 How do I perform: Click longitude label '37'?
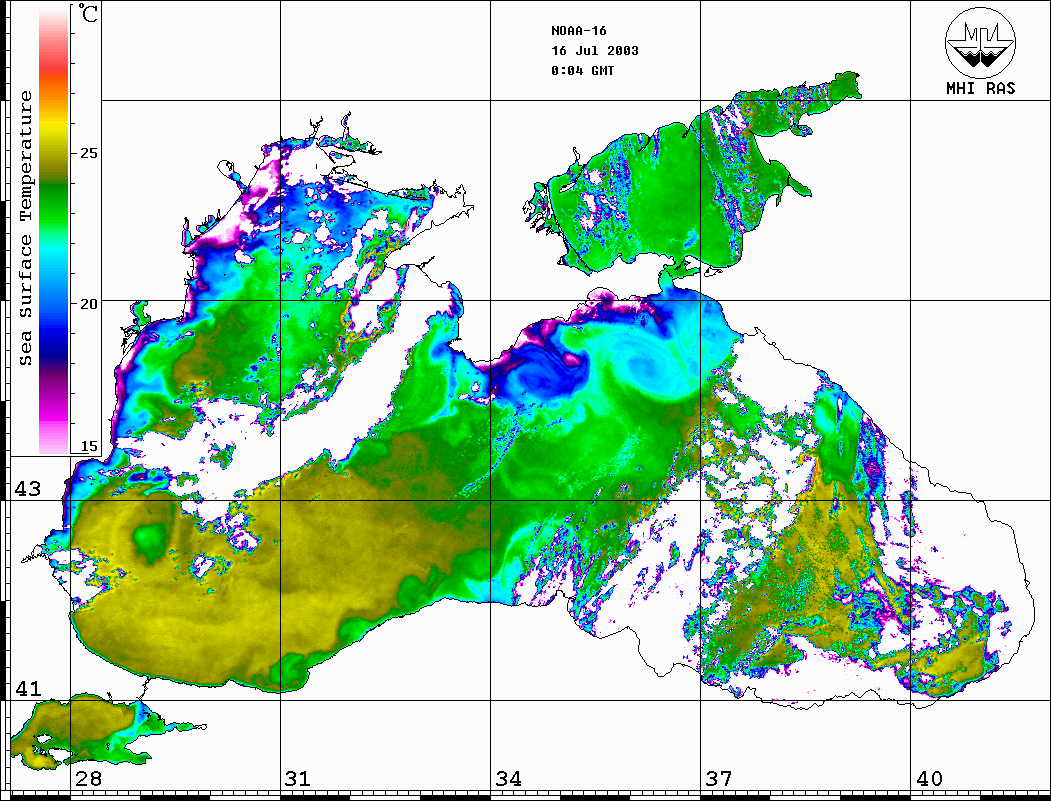coord(719,779)
